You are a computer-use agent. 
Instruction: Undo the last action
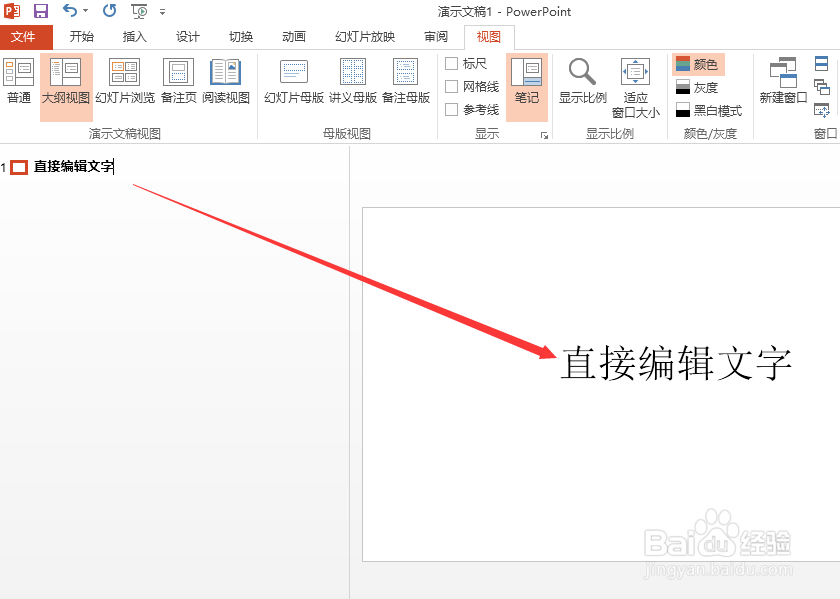coord(70,10)
